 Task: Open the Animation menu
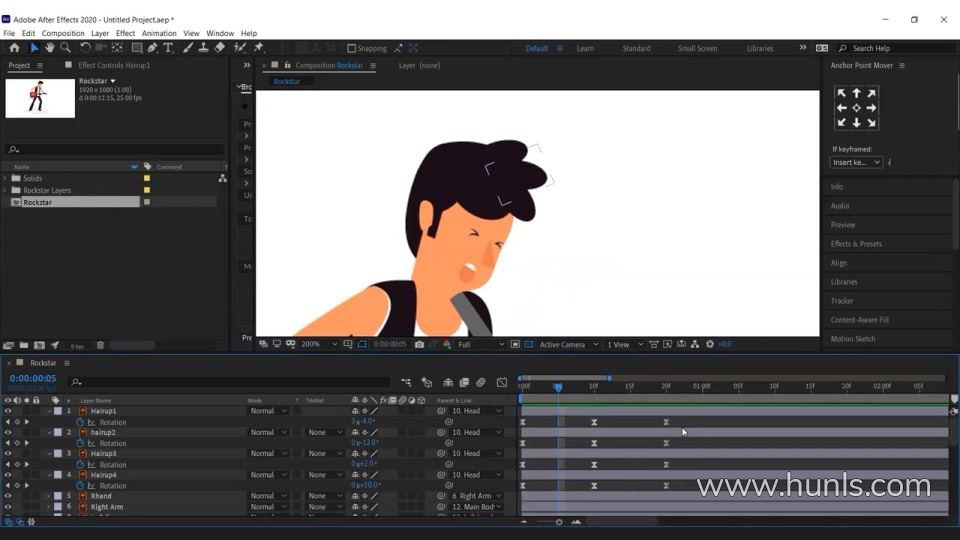(x=159, y=33)
